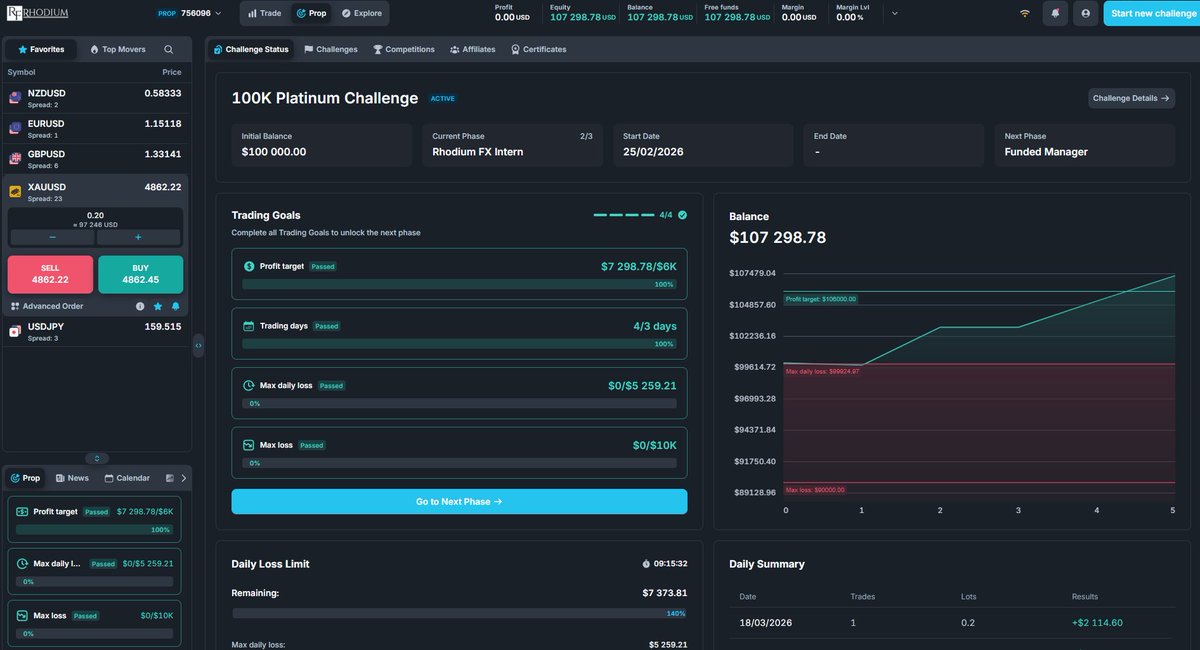The height and width of the screenshot is (650, 1200).
Task: Open Challenge Details link
Action: 1131,98
